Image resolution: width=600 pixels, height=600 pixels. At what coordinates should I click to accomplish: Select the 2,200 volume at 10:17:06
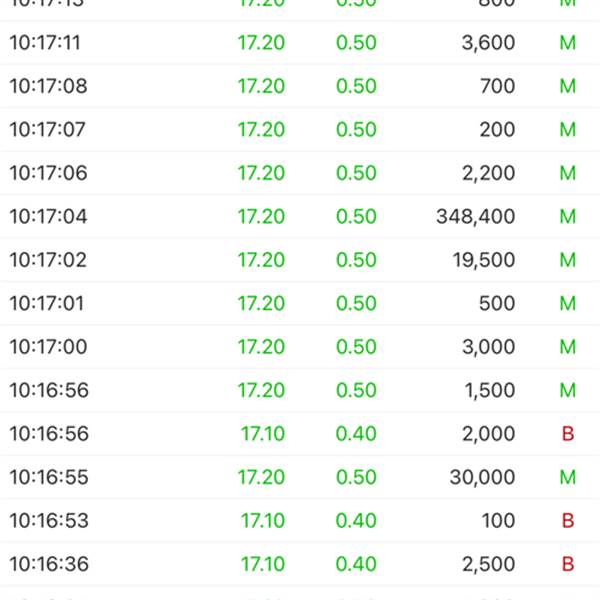pyautogui.click(x=489, y=173)
